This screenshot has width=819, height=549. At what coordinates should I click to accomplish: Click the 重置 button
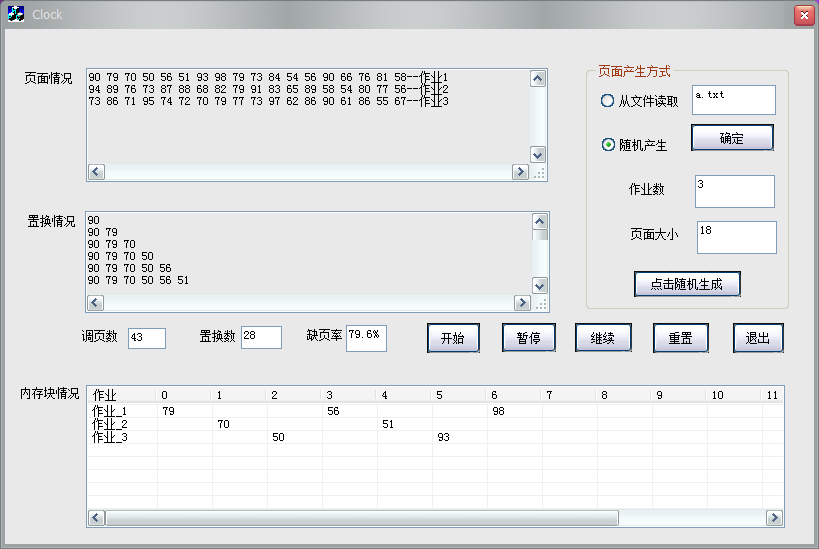coord(681,338)
